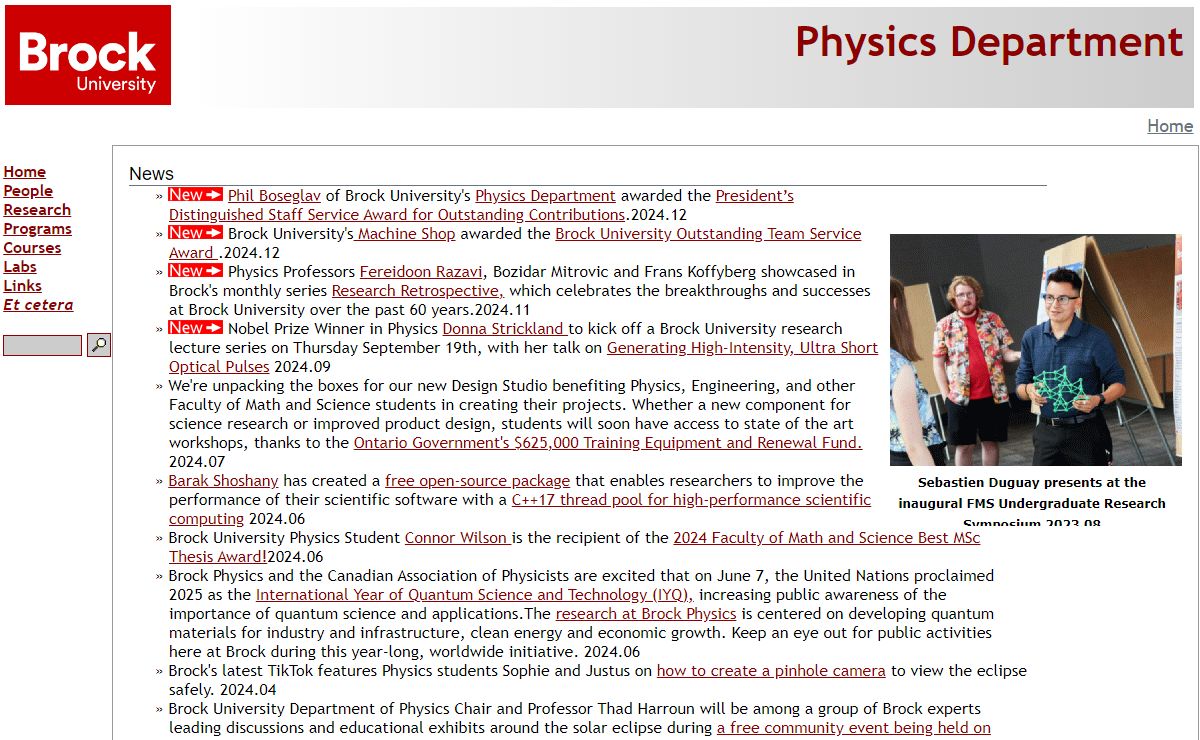Click the New badge beside Phil Boseglav
Viewport: 1200px width, 740px height.
(x=195, y=195)
